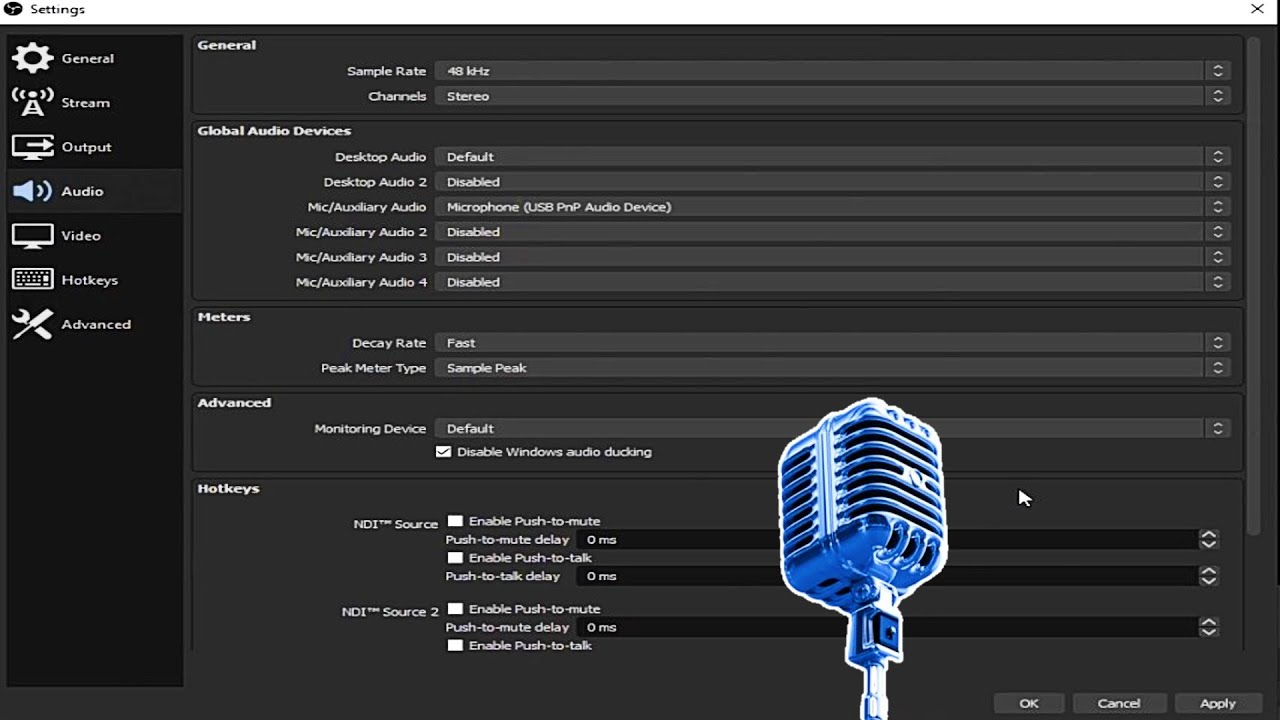The width and height of the screenshot is (1280, 720).
Task: Click the Stream antenna icon
Action: 32,102
